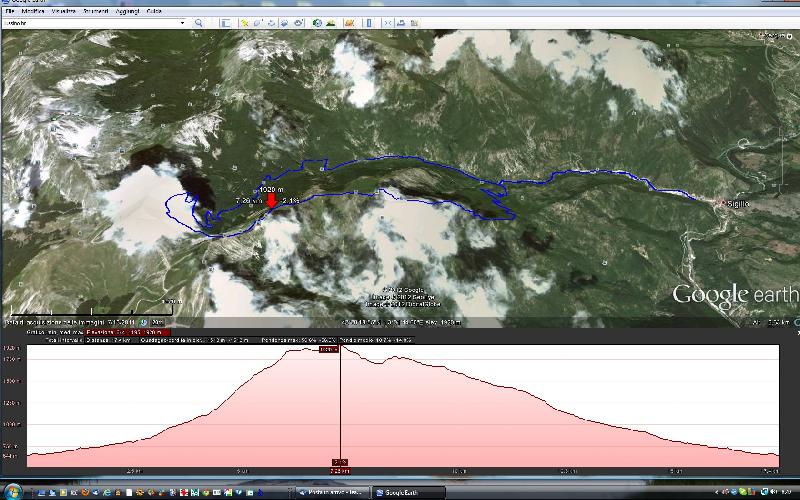Click the Windows Start button

[13, 492]
